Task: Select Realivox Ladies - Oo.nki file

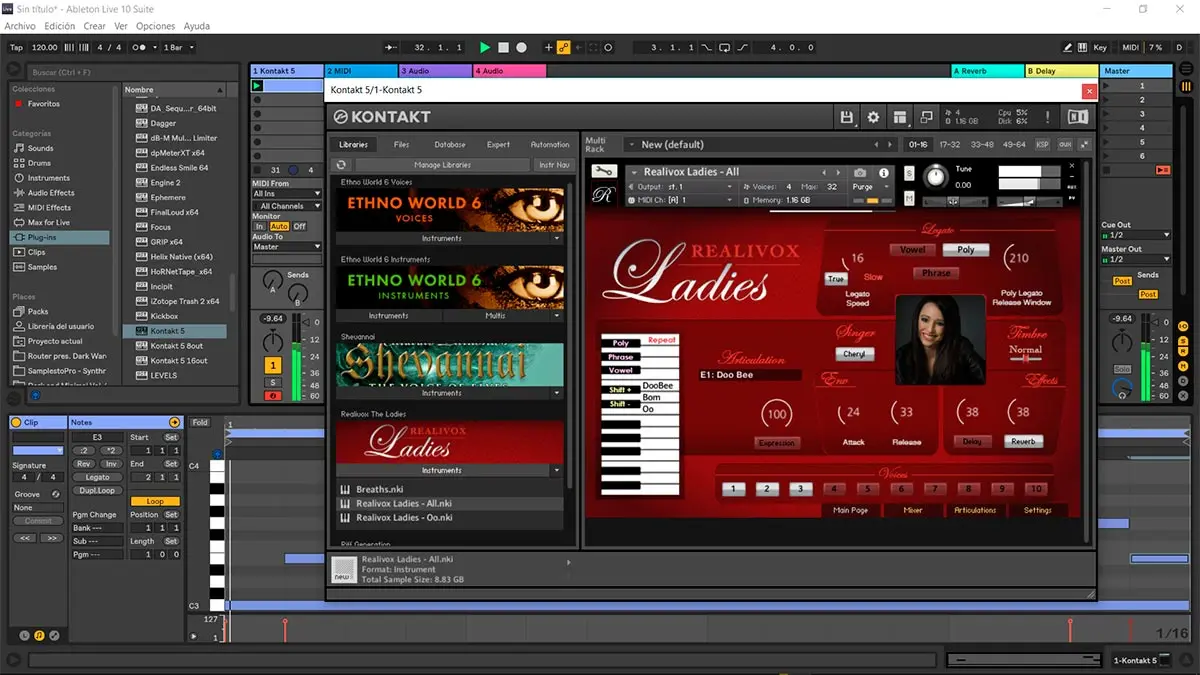Action: [404, 518]
